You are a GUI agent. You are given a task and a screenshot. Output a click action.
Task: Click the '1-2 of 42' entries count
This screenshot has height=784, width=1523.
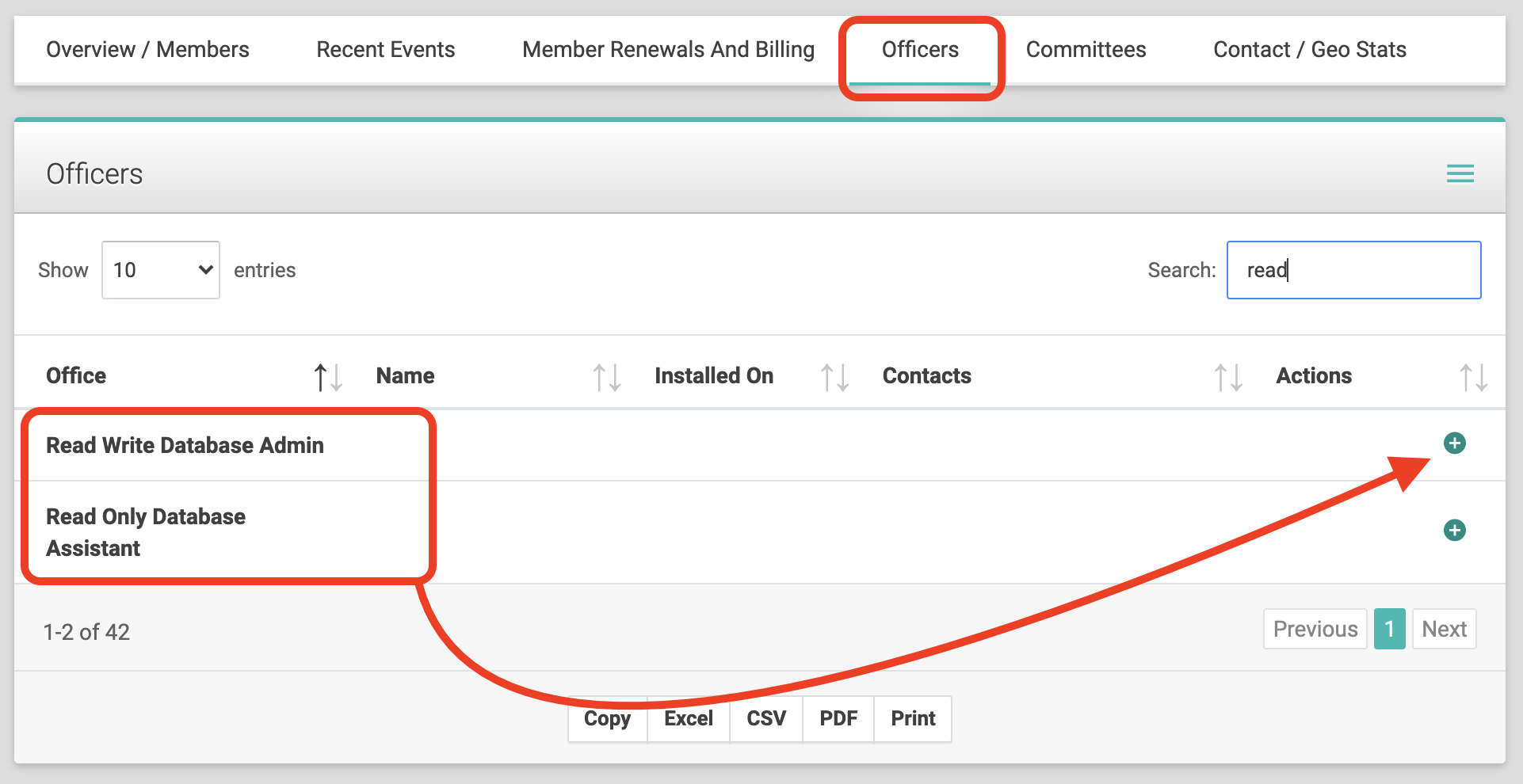(86, 632)
